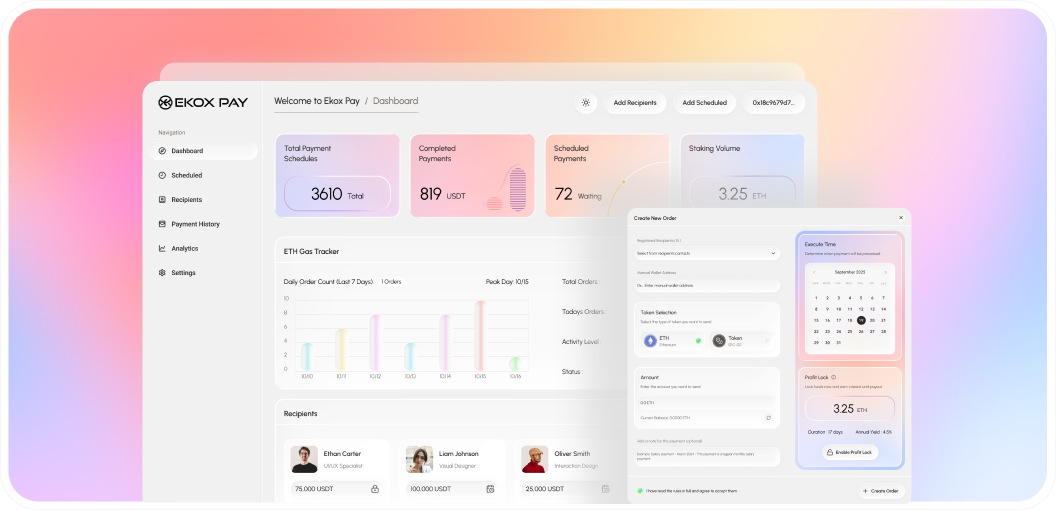Go to previous month in calendar
The width and height of the screenshot is (1056, 510).
tap(814, 272)
